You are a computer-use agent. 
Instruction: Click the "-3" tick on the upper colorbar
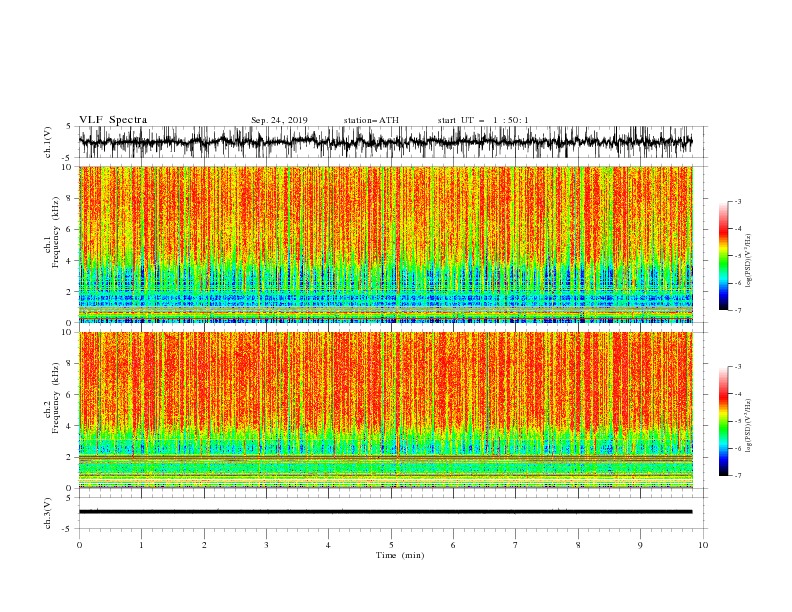tap(737, 201)
